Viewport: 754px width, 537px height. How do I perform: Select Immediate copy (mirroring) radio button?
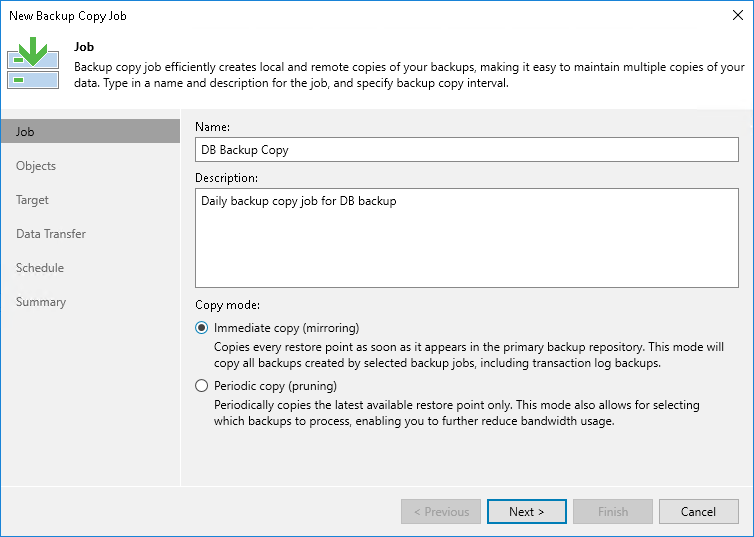pyautogui.click(x=201, y=328)
